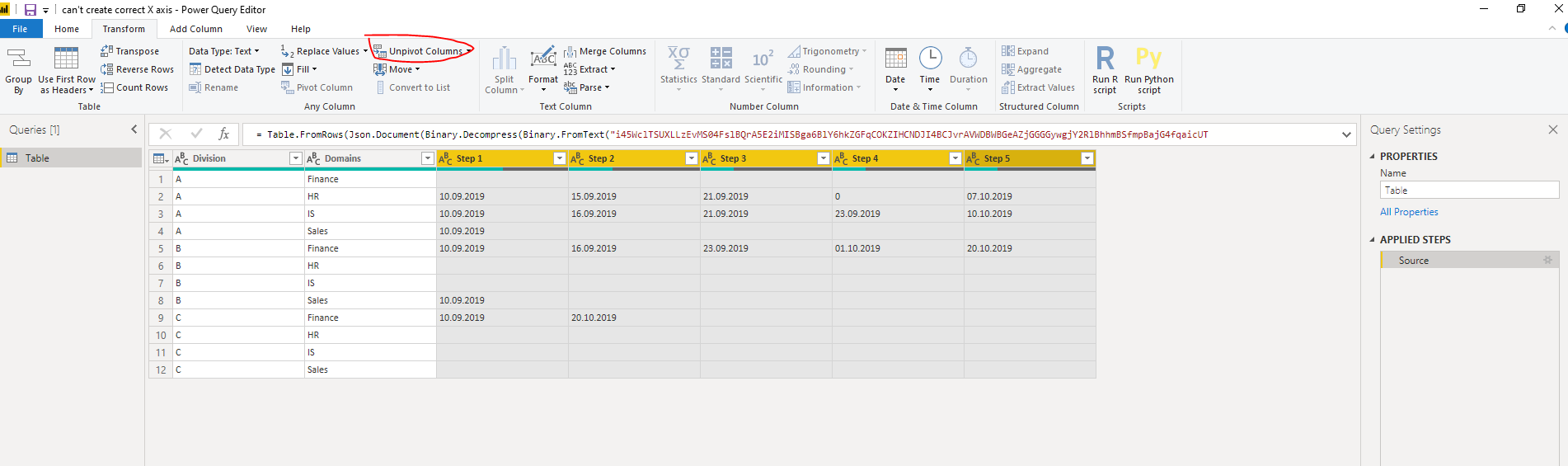Click Reverse Rows
The width and height of the screenshot is (1568, 466).
137,69
